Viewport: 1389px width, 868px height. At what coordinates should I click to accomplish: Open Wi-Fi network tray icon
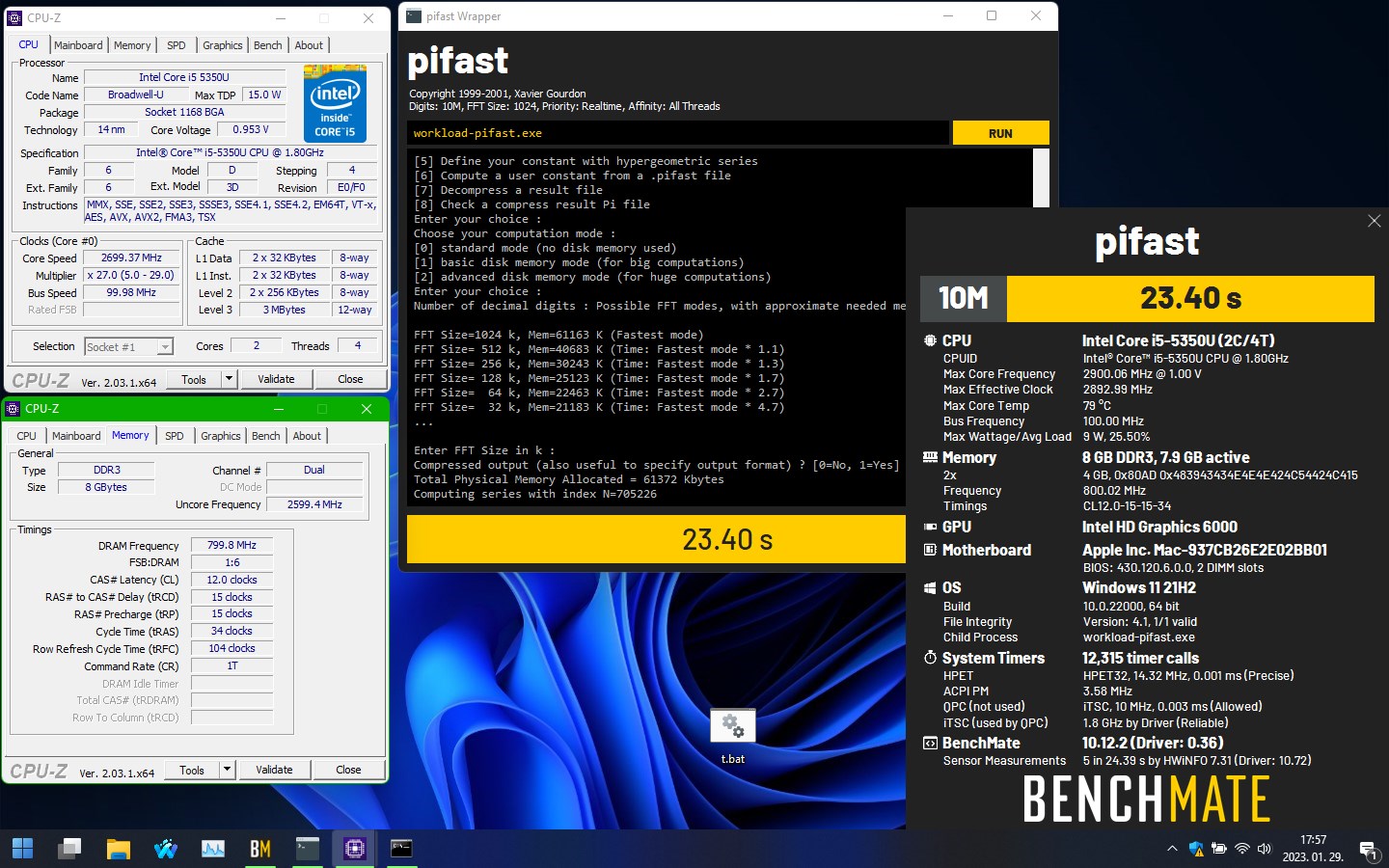[1242, 849]
